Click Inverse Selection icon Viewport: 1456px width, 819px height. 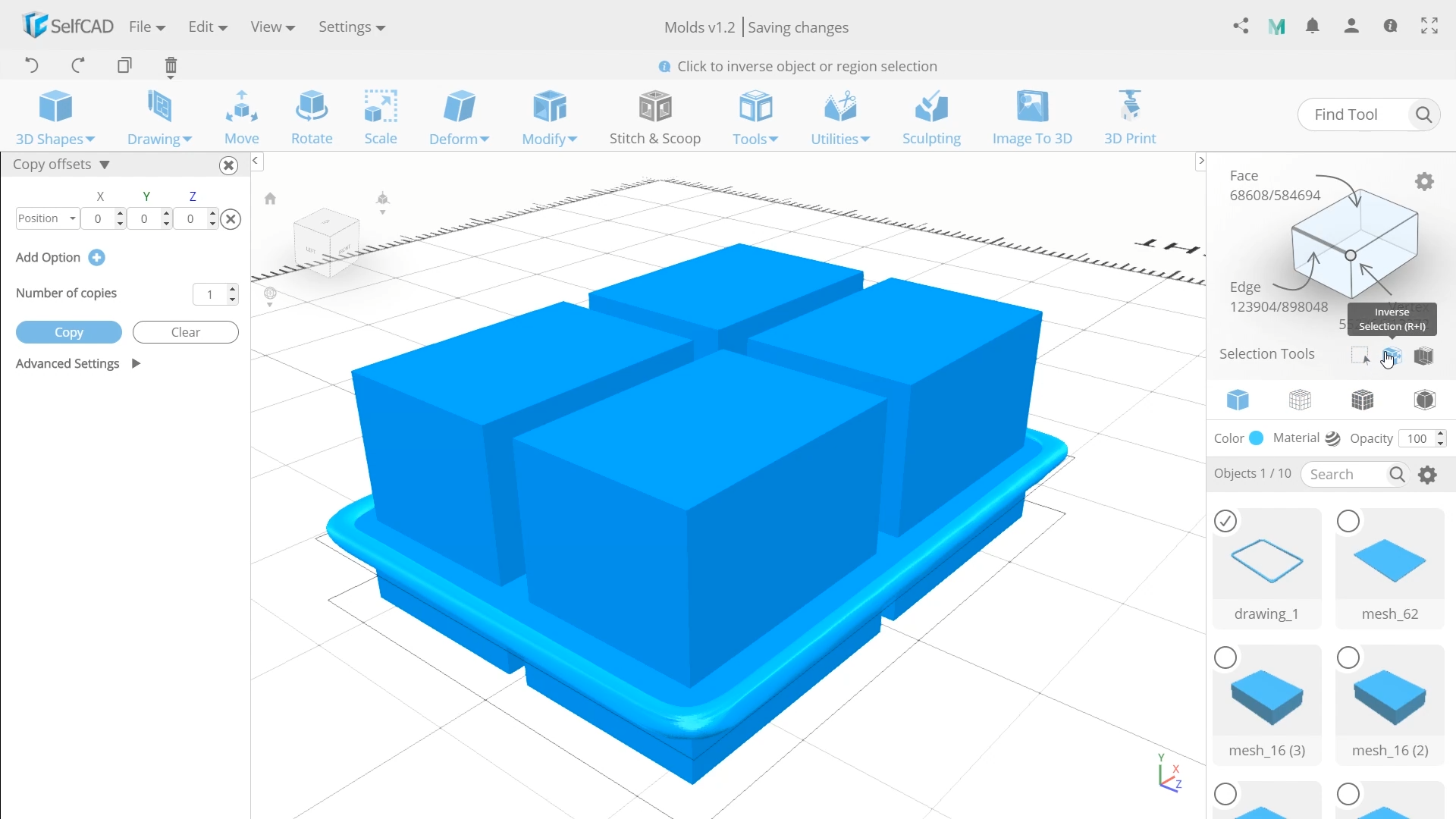[x=1392, y=356]
